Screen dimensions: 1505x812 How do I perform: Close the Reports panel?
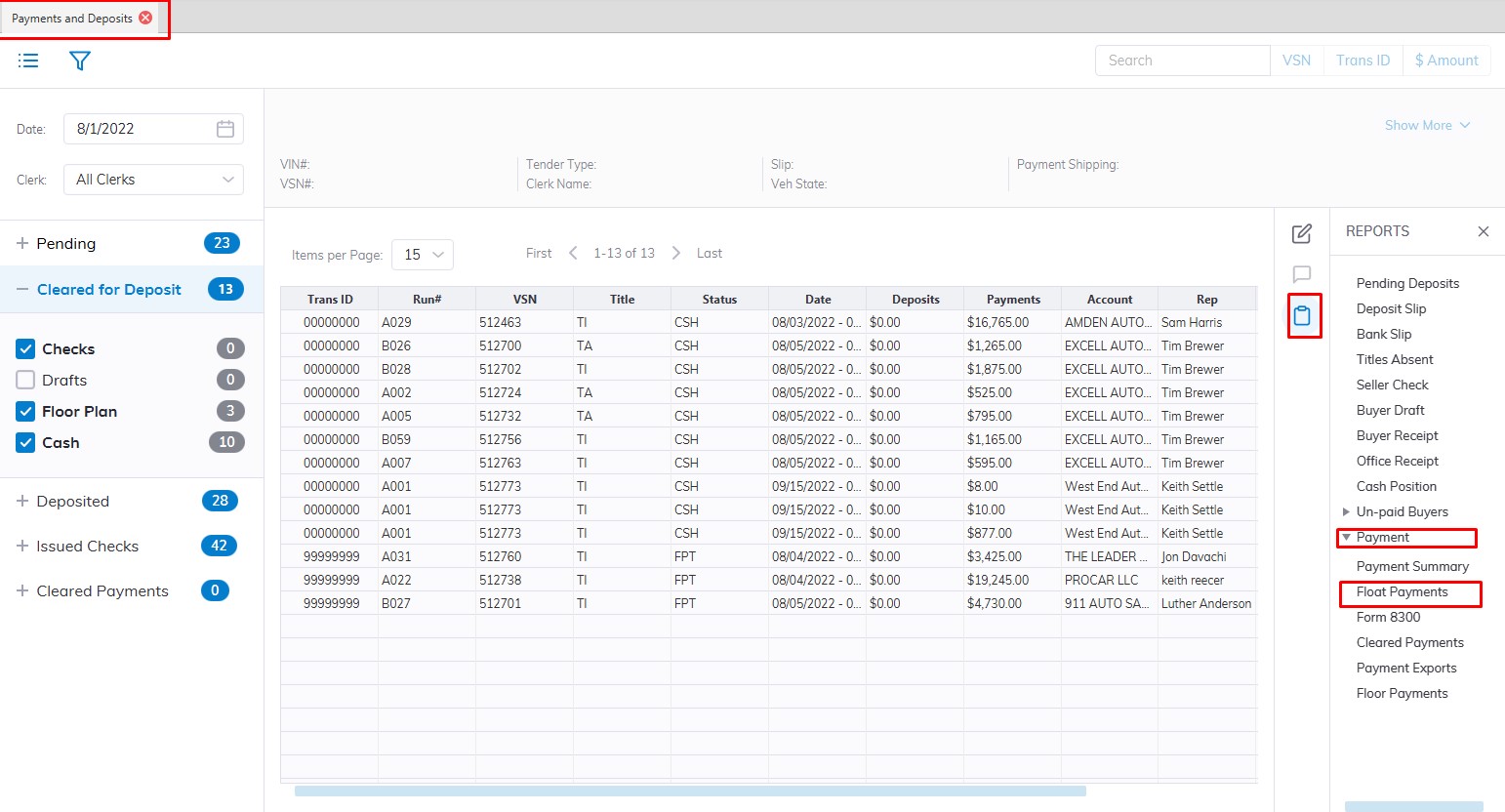(1483, 231)
